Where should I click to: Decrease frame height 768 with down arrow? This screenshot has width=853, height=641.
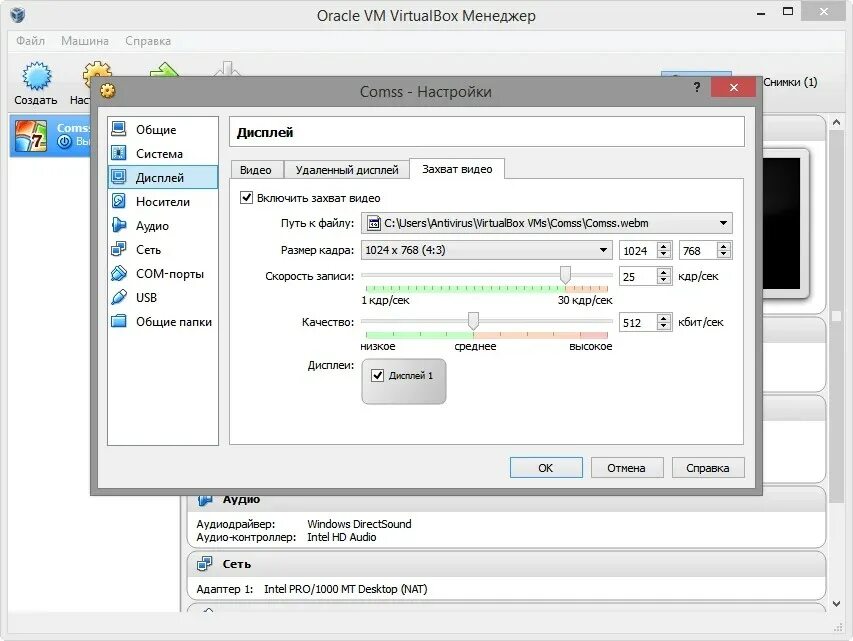pos(723,254)
